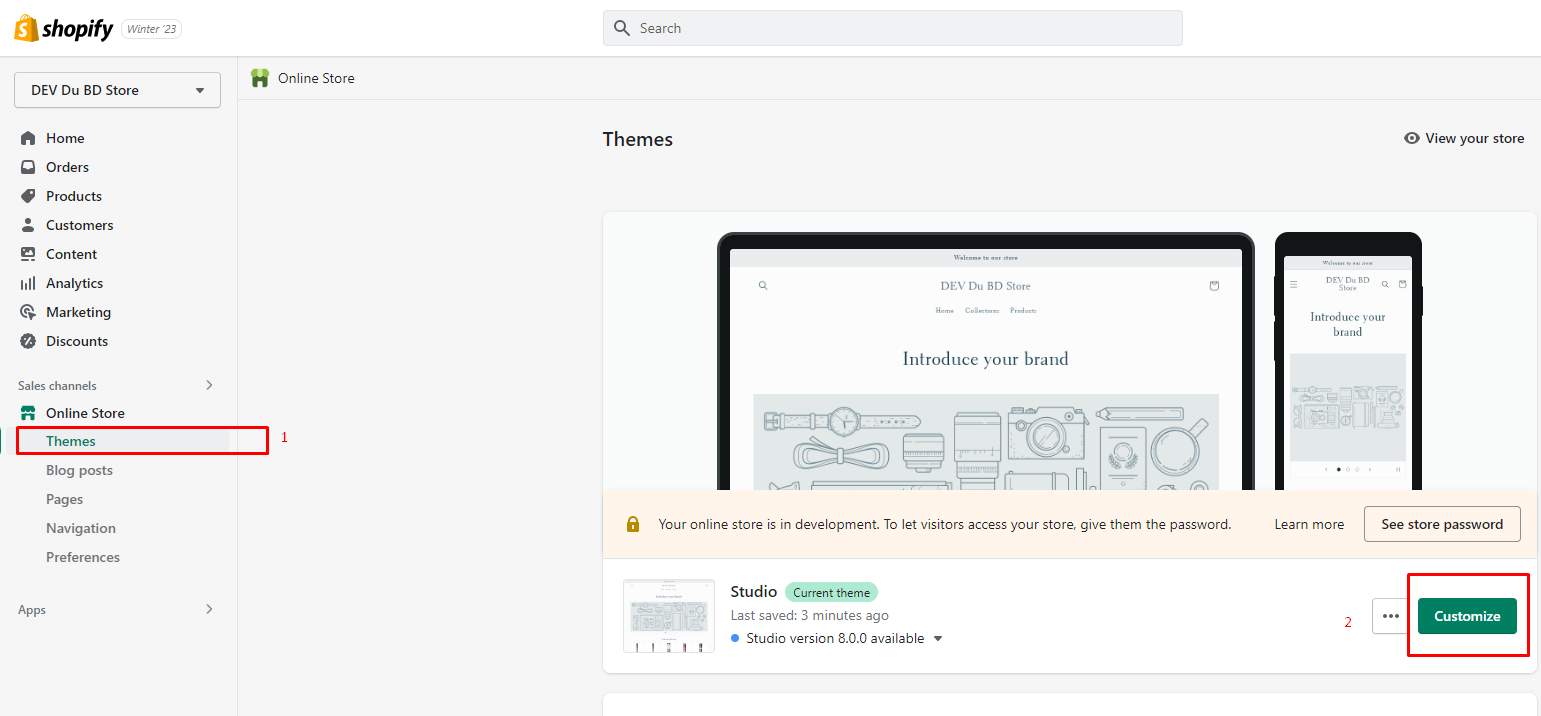Click See store password button
The height and width of the screenshot is (716, 1541).
click(x=1442, y=524)
